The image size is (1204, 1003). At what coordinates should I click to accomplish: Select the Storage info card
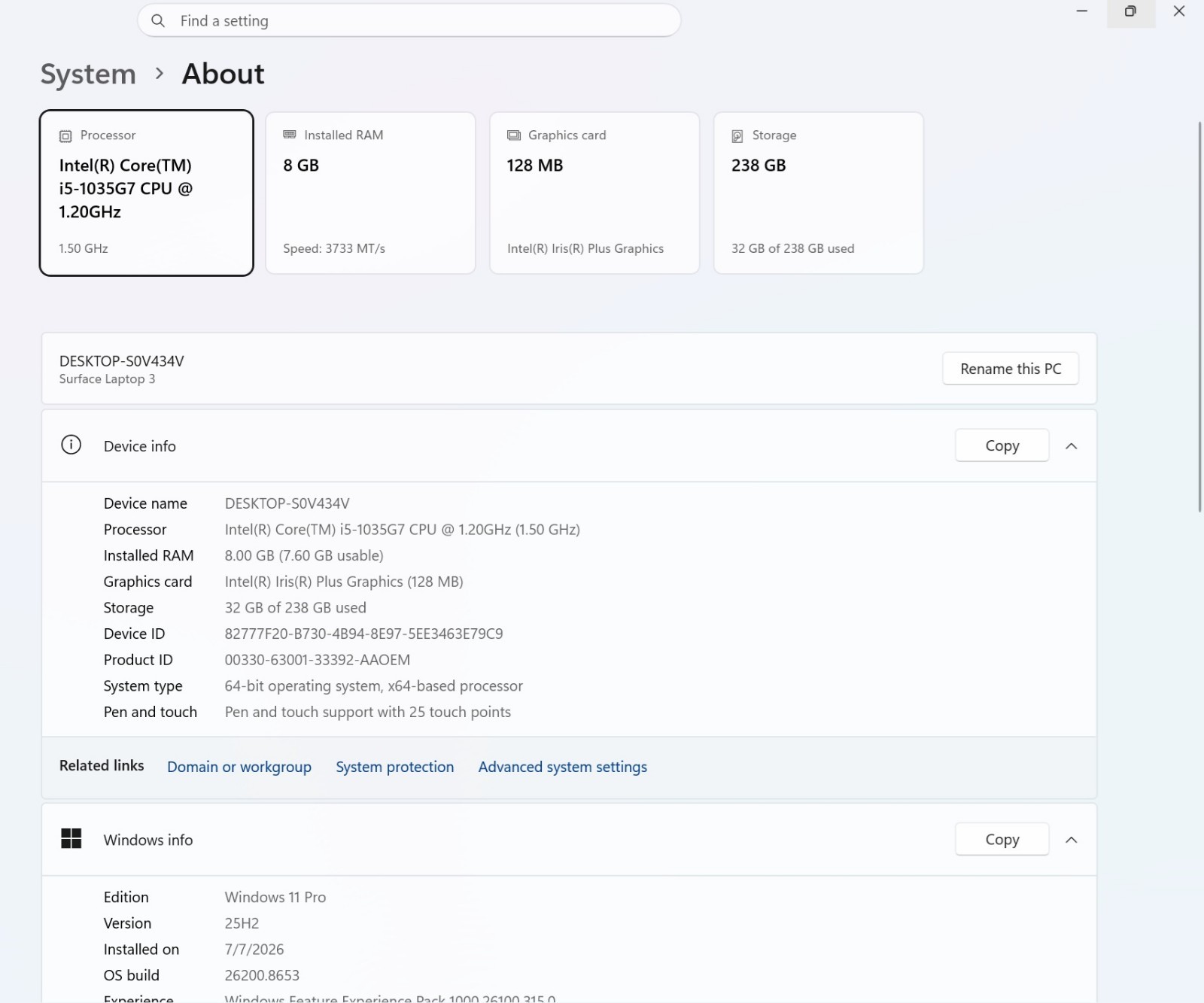pyautogui.click(x=819, y=193)
